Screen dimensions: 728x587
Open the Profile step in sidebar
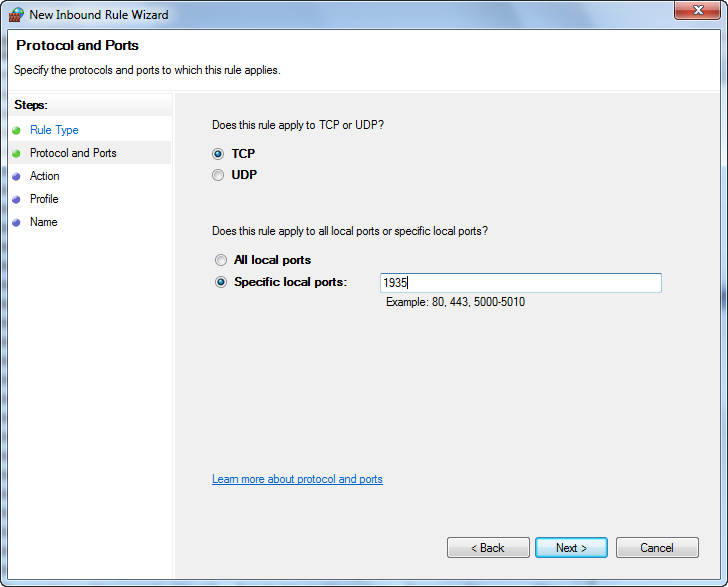tap(44, 199)
